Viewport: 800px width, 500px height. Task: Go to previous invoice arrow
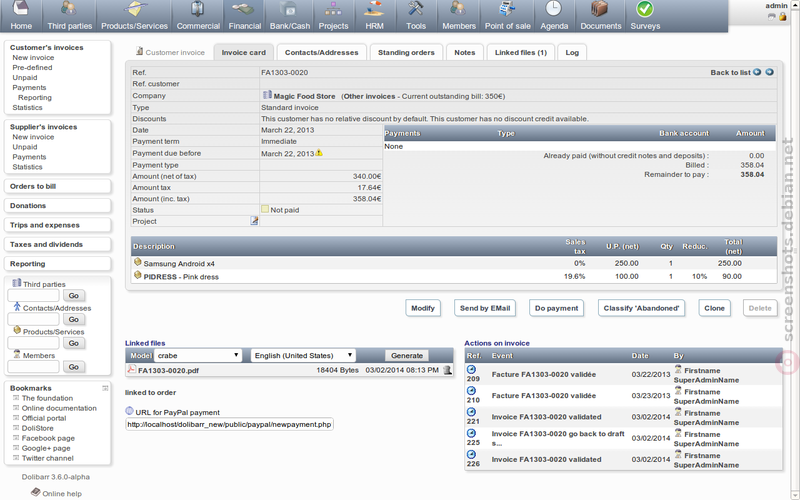pos(757,72)
